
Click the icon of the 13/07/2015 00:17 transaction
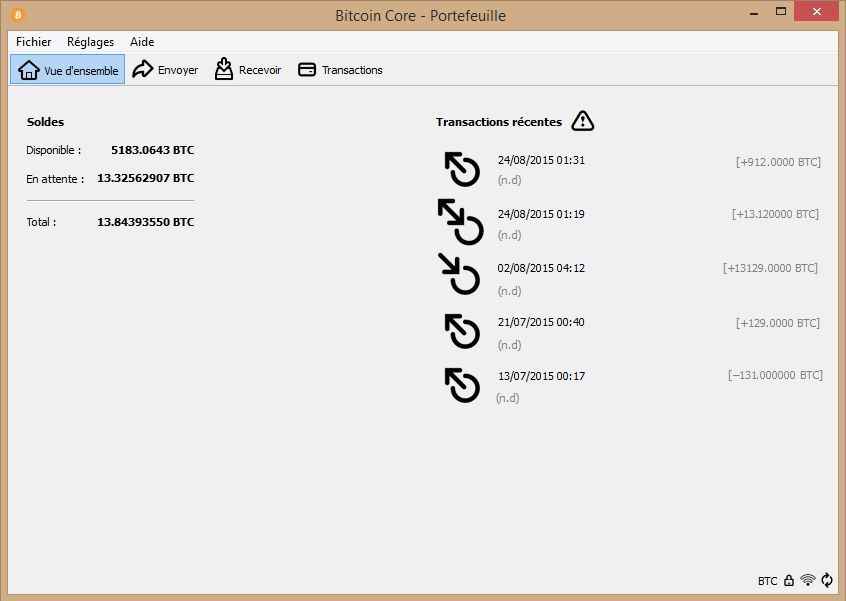[x=462, y=384]
